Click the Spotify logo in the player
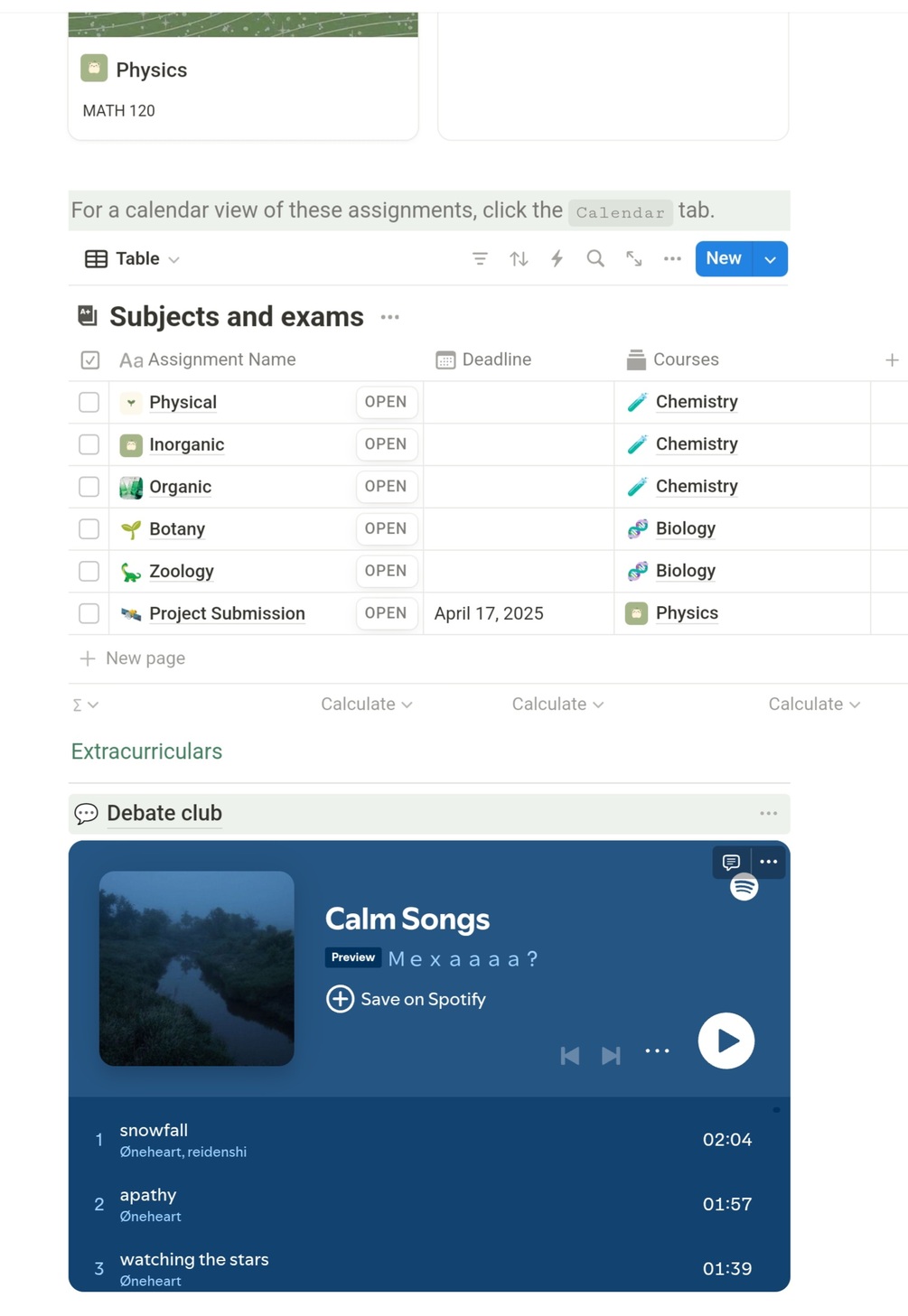 pos(744,888)
